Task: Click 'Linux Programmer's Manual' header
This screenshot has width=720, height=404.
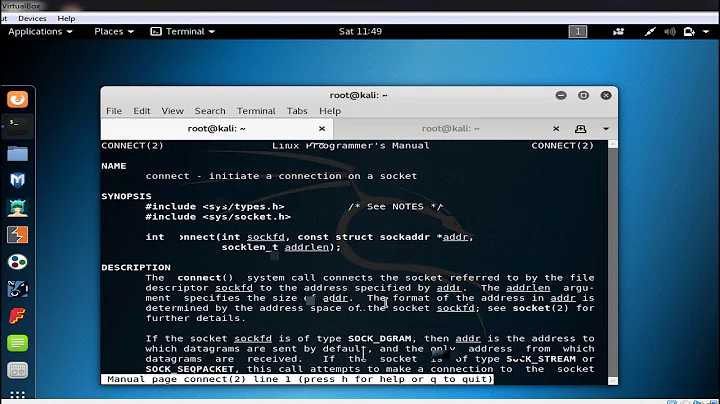Action: (351, 146)
